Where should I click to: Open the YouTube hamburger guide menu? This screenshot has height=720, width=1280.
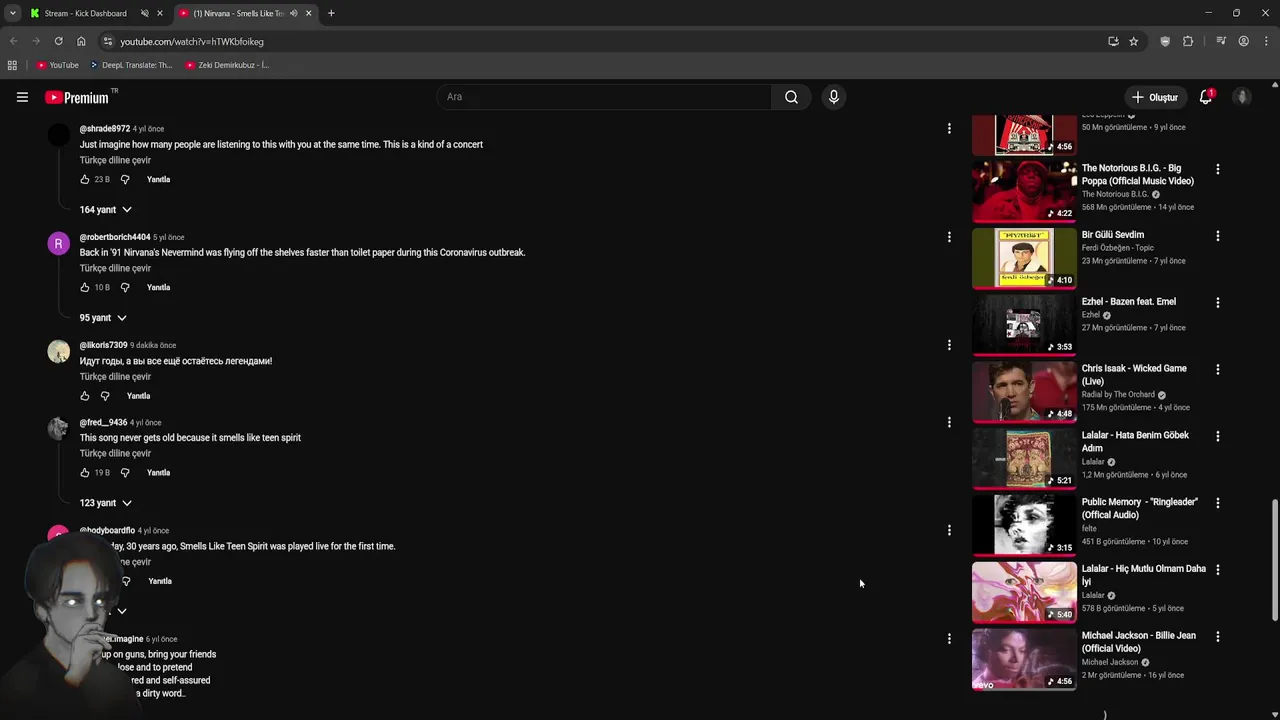22,97
